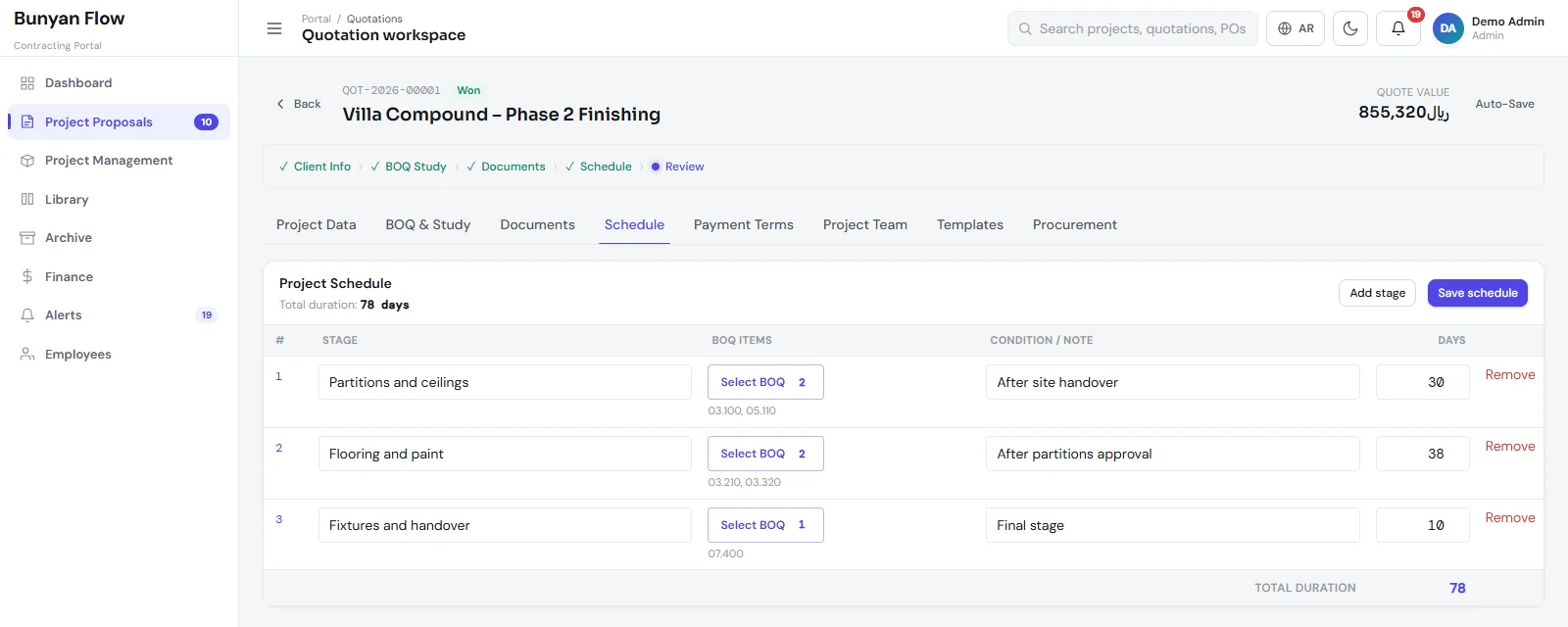Viewport: 1568px width, 627px height.
Task: Select the Won status badge
Action: click(468, 90)
